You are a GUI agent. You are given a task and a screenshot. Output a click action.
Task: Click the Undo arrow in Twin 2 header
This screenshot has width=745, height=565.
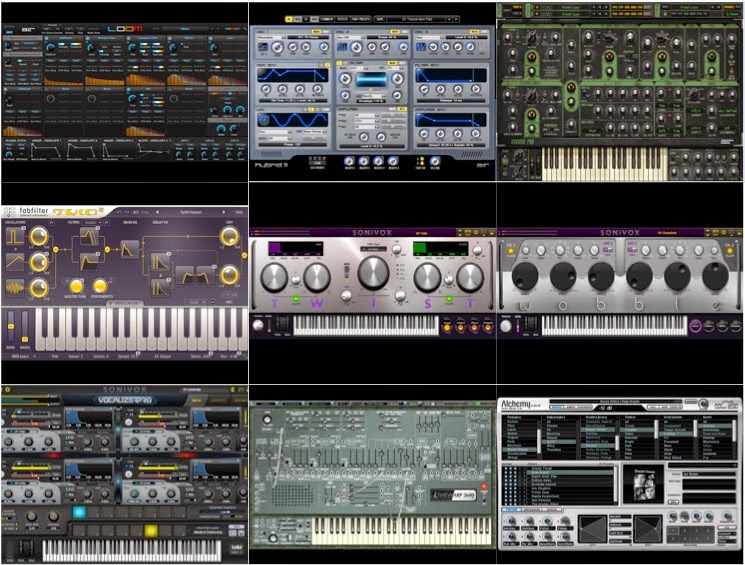[x=120, y=212]
